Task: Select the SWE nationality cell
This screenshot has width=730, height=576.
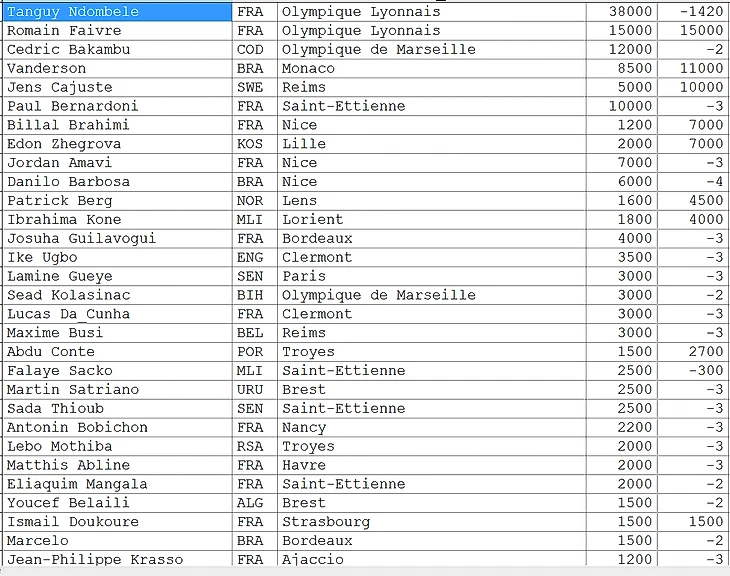Action: pyautogui.click(x=255, y=87)
